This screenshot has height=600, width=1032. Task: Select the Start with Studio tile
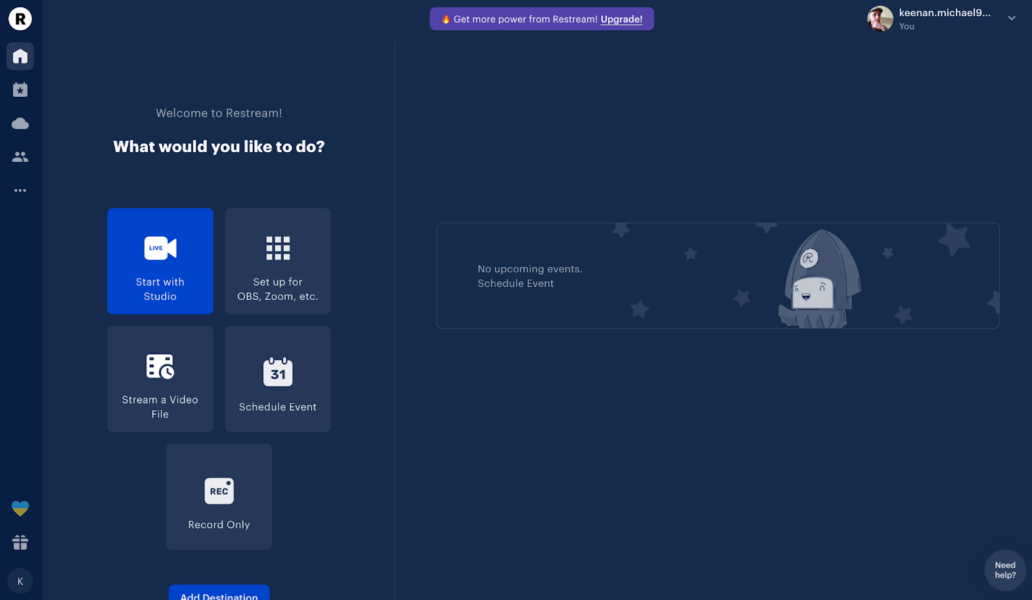pos(160,261)
